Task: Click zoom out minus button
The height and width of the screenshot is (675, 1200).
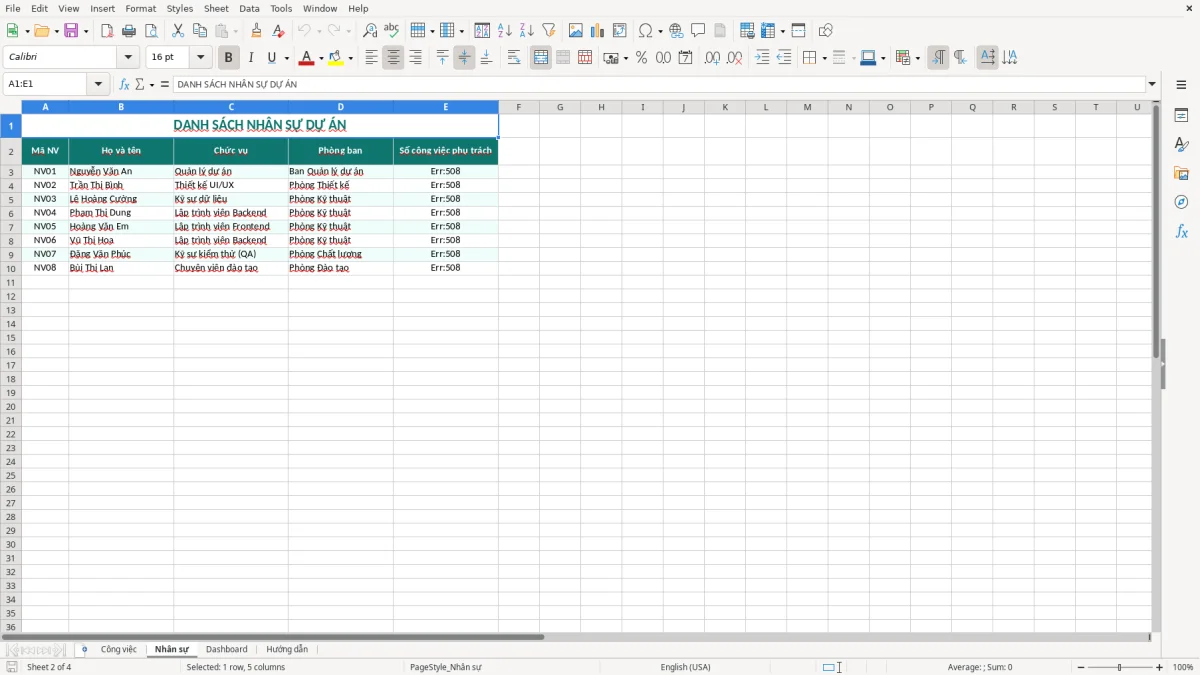Action: coord(1081,667)
